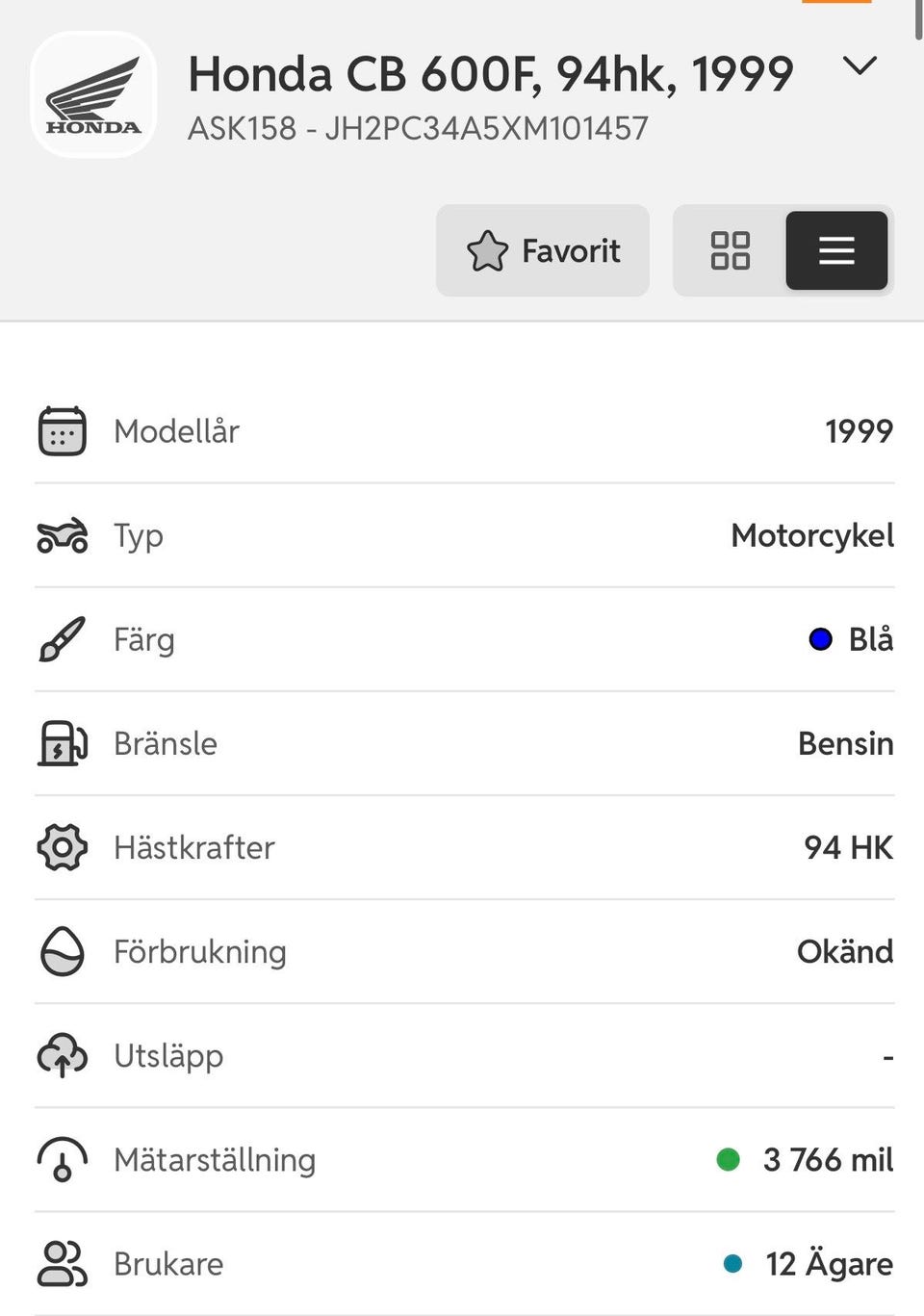Viewport: 924px width, 1316px height.
Task: Click the people icon beside Brukare
Action: click(63, 1263)
